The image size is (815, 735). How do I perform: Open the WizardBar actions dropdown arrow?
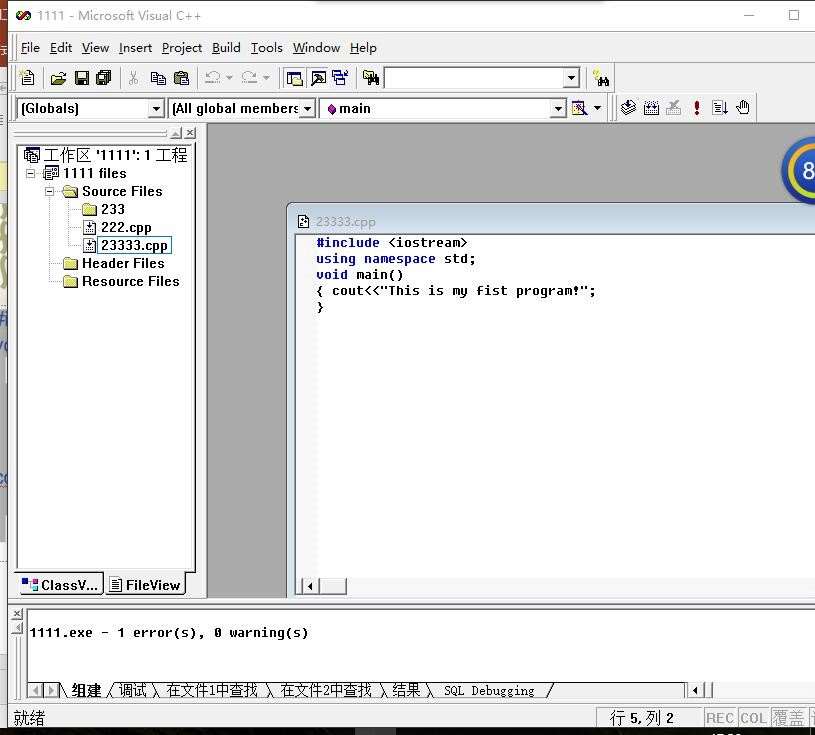pos(597,108)
